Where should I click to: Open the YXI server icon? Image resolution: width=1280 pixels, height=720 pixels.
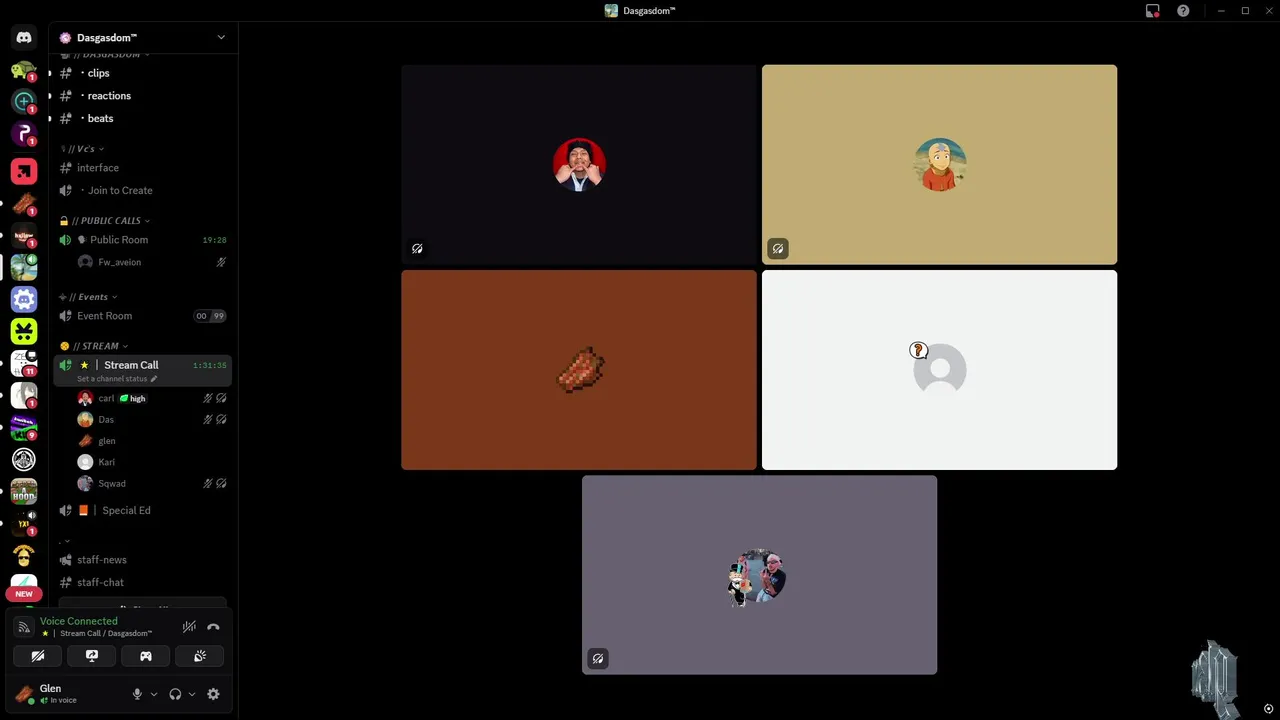24,523
